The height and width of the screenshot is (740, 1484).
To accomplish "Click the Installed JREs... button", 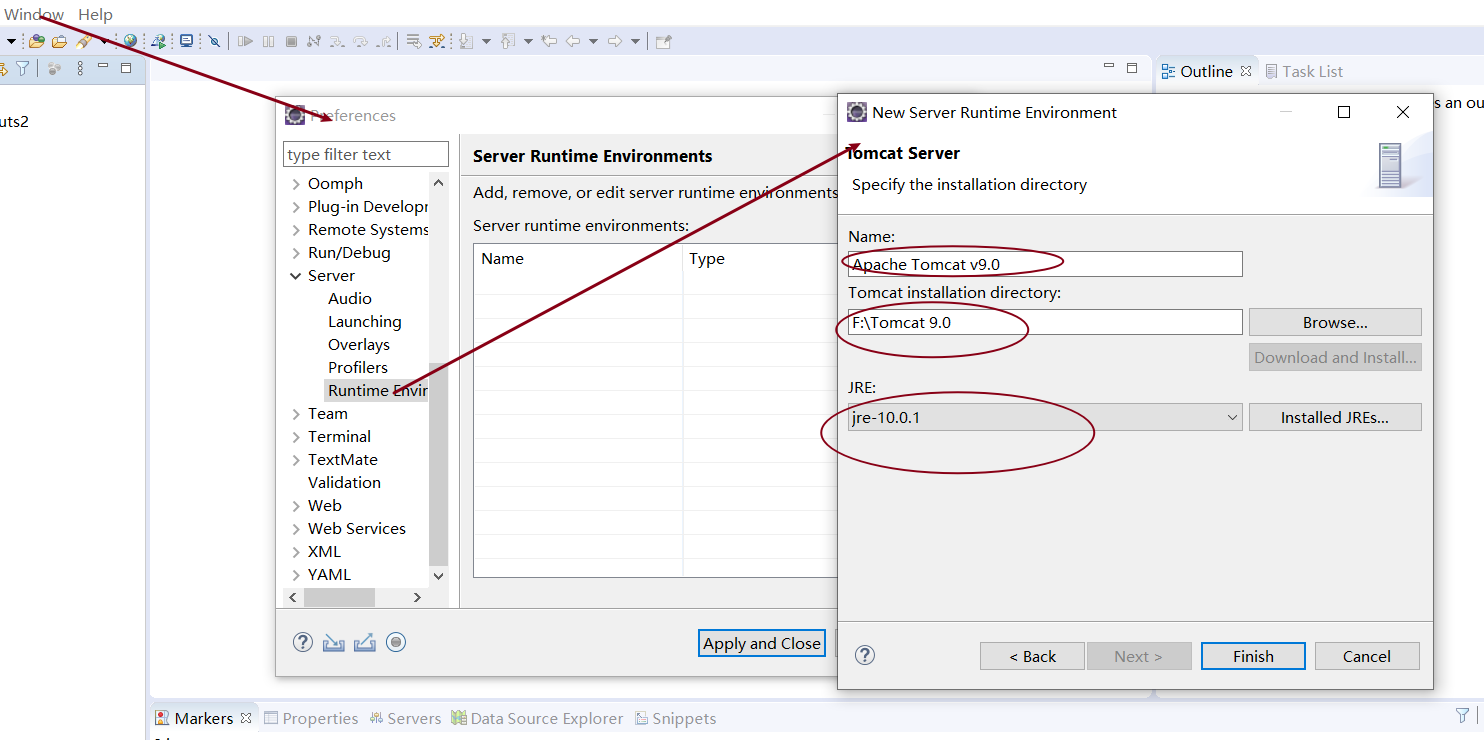I will tap(1335, 417).
